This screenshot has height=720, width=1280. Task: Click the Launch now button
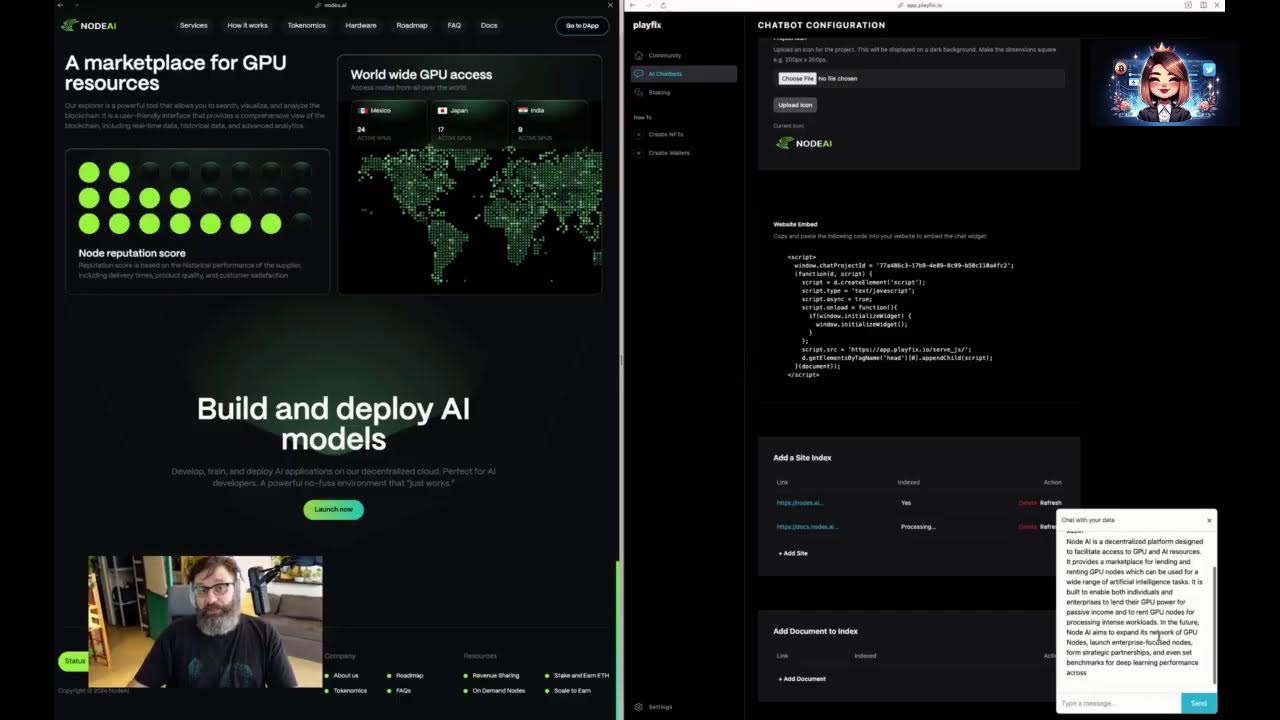333,509
